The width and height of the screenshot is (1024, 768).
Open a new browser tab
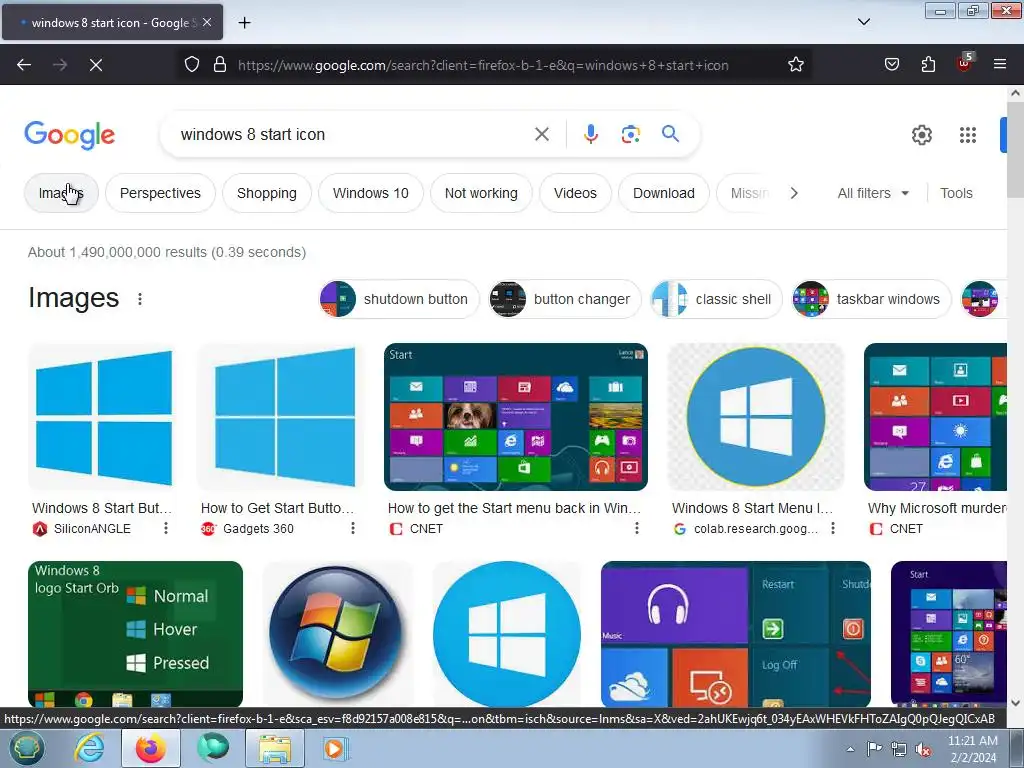click(244, 23)
